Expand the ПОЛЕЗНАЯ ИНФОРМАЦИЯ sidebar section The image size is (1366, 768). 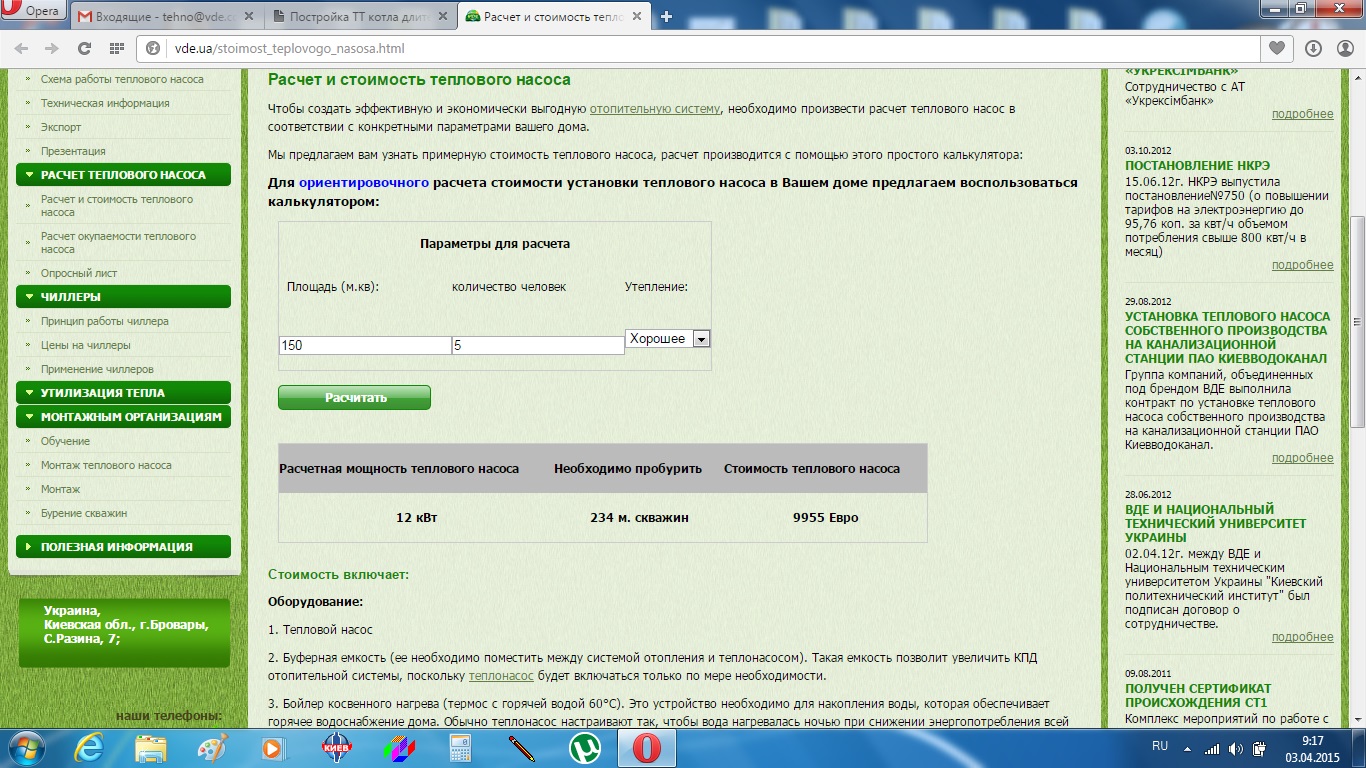coord(124,547)
